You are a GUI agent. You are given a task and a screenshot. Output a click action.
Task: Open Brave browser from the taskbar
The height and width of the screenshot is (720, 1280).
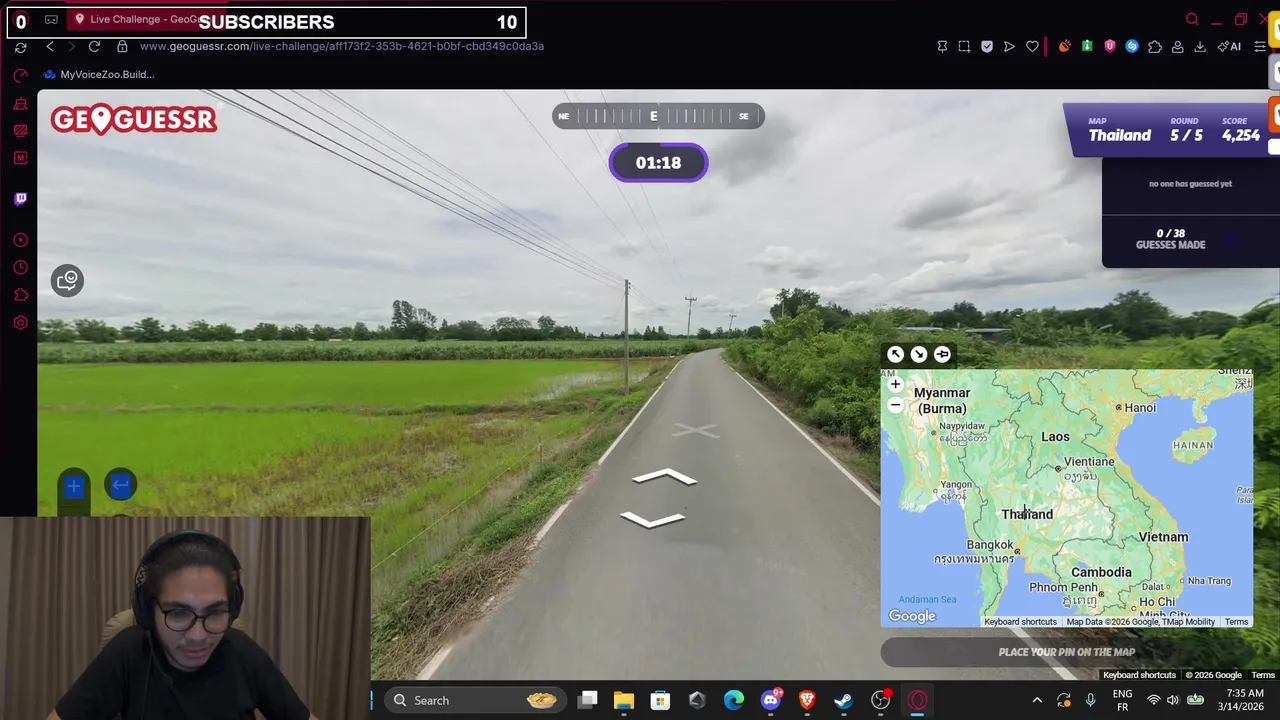807,700
